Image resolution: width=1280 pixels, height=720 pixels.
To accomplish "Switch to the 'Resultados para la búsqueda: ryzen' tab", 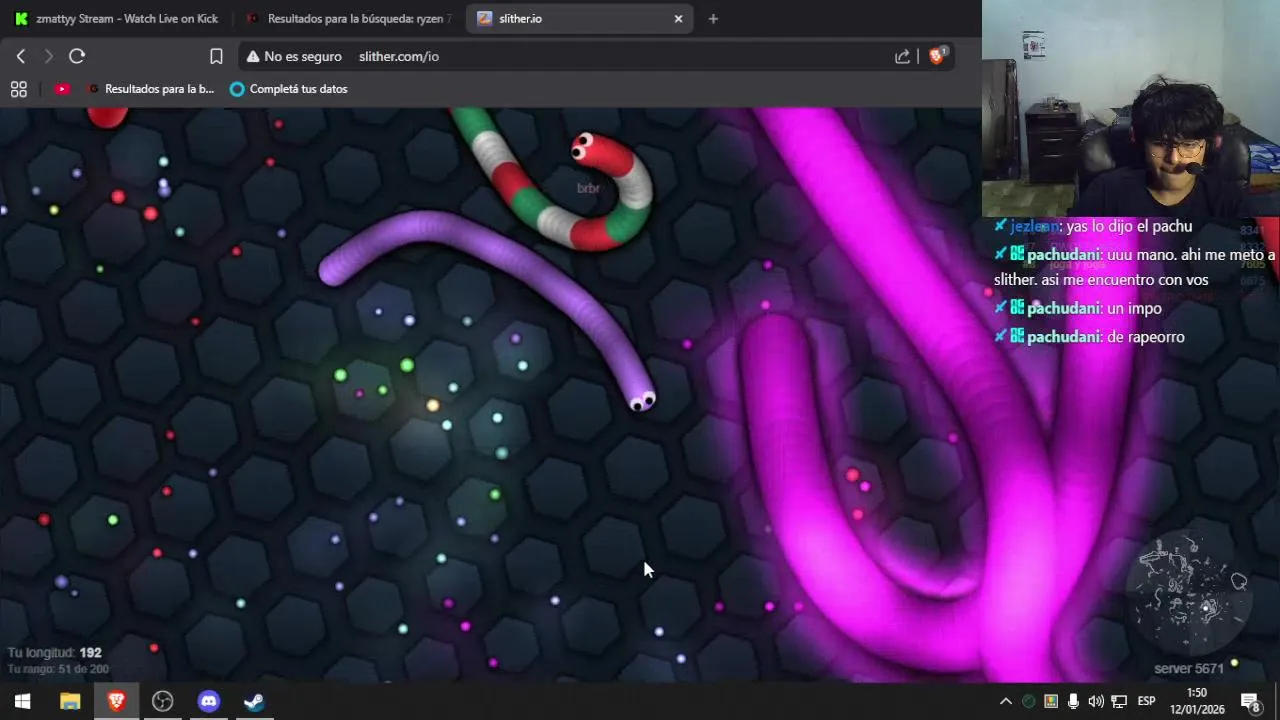I will [349, 18].
